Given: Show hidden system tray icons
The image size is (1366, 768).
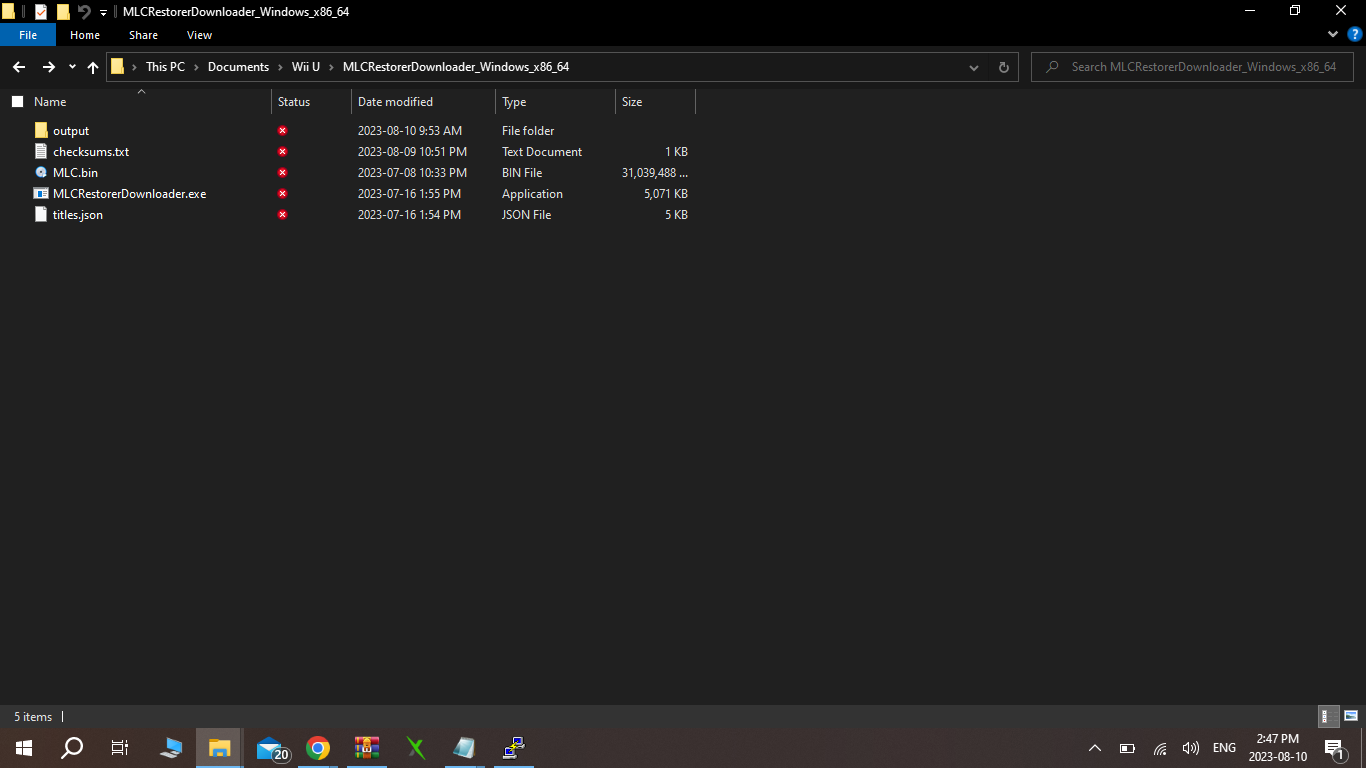Looking at the screenshot, I should click(1095, 748).
